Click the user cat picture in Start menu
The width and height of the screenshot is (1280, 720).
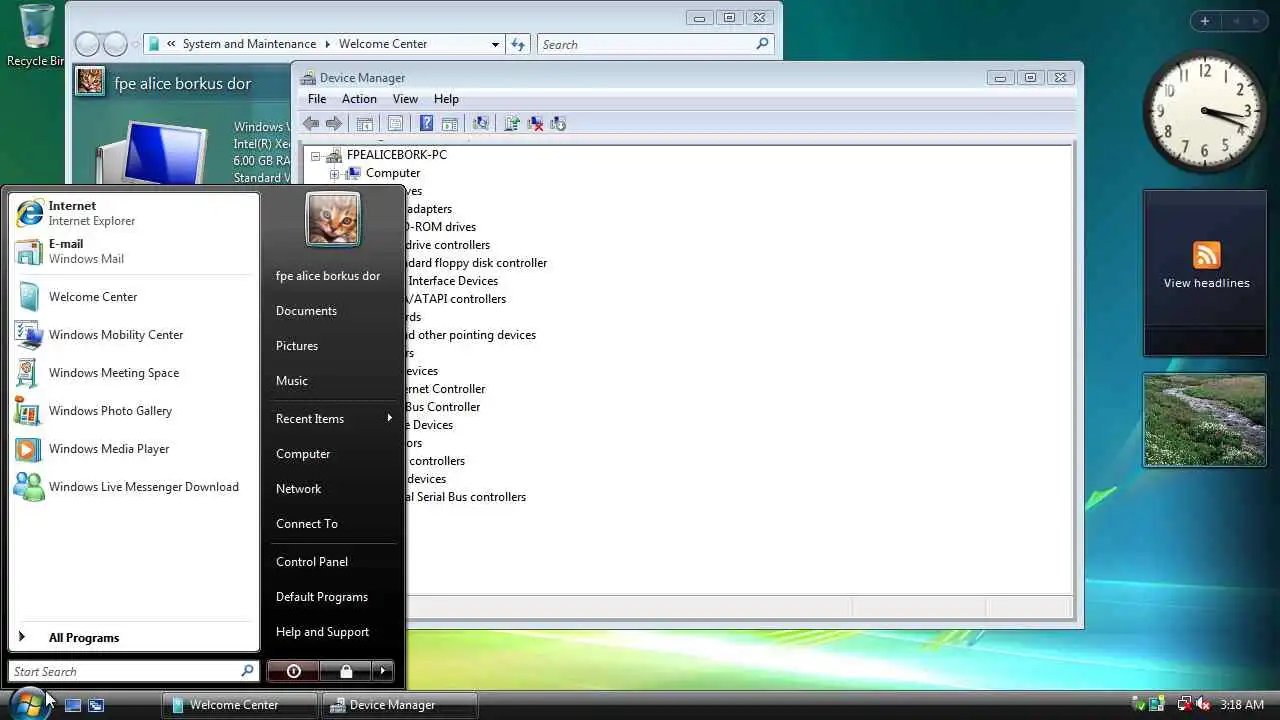click(333, 219)
